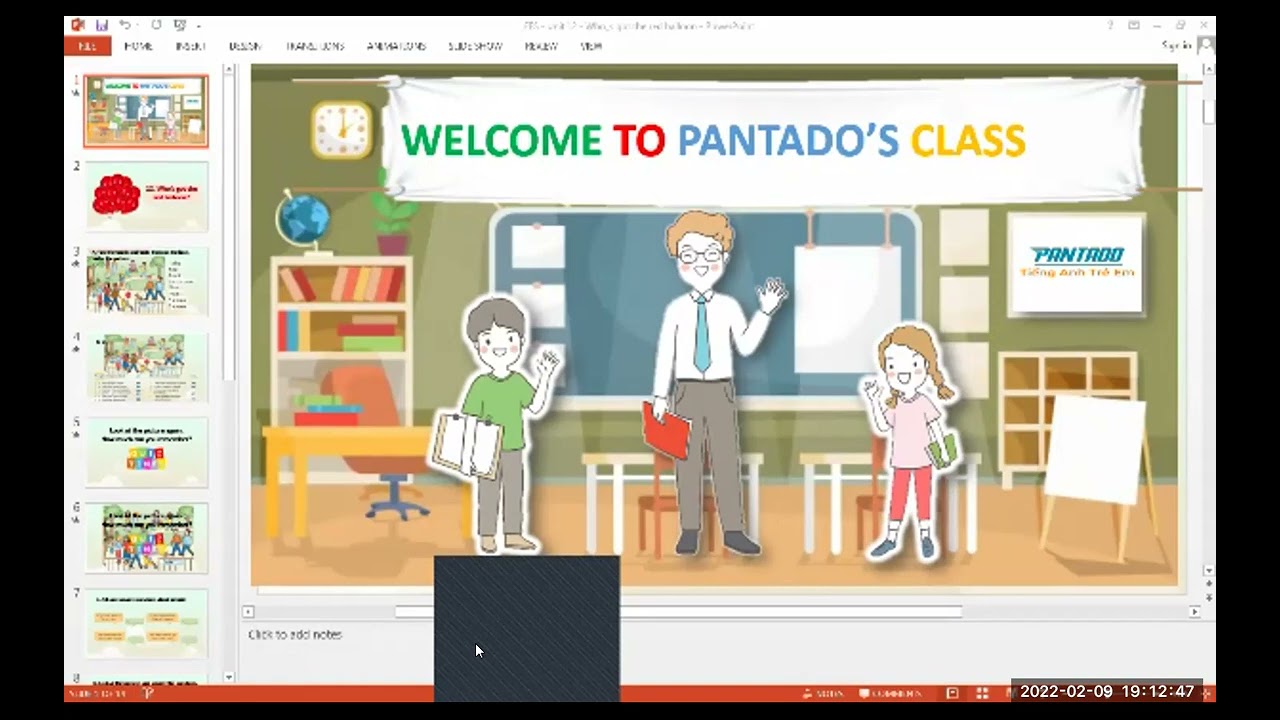Screen dimensions: 1280x720
Task: Click the 'Click to add notes' field
Action: coord(295,634)
